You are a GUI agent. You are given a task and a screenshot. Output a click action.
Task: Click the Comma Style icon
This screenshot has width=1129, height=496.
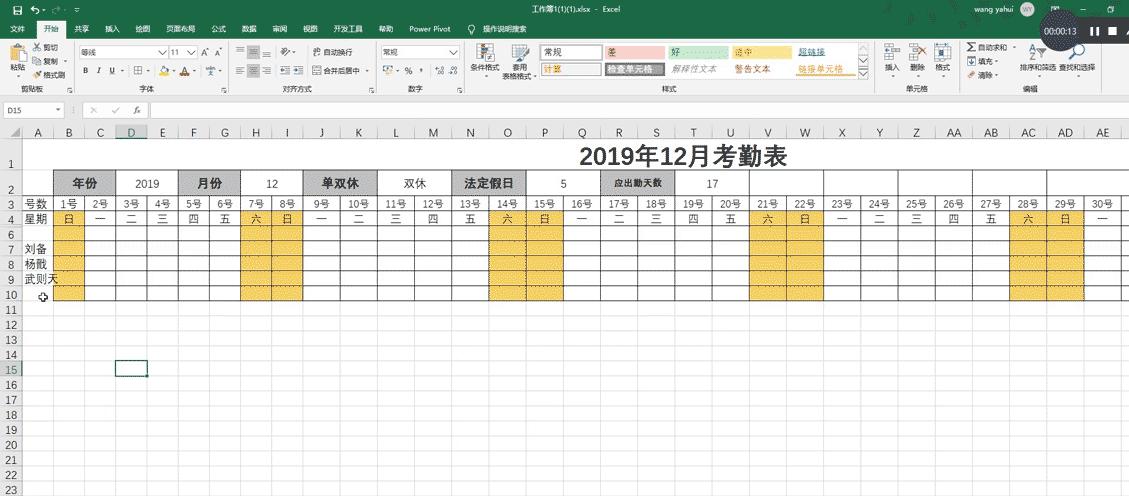420,71
